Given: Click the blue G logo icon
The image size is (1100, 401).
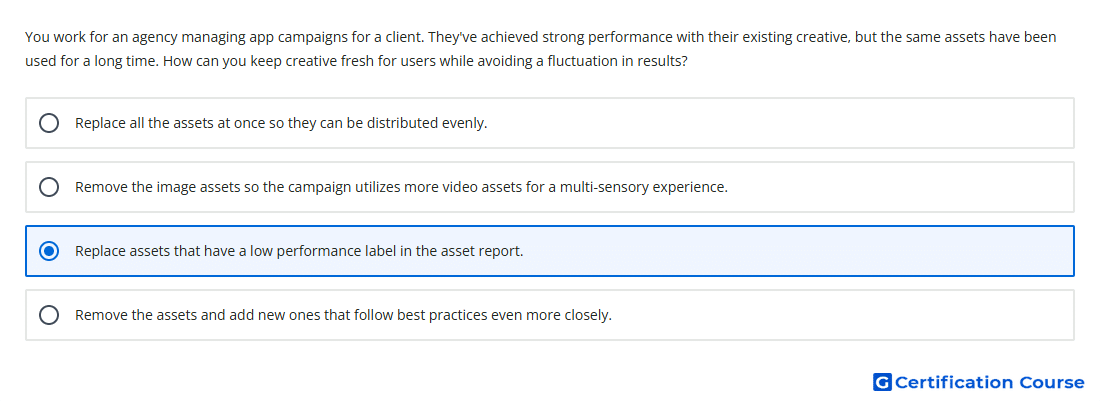Looking at the screenshot, I should pos(882,382).
